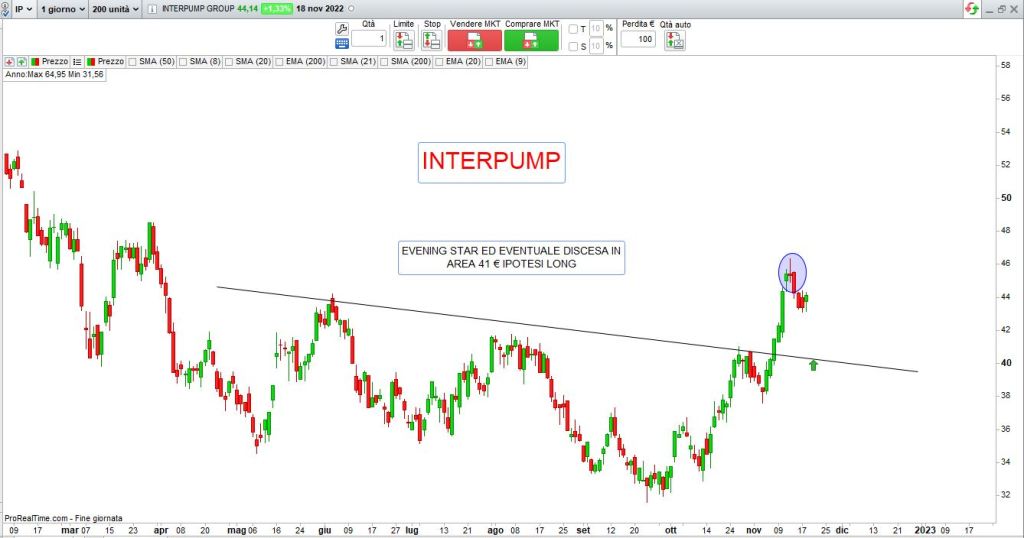The height and width of the screenshot is (538, 1024).
Task: Open the wrench settings icon
Action: click(x=342, y=29)
